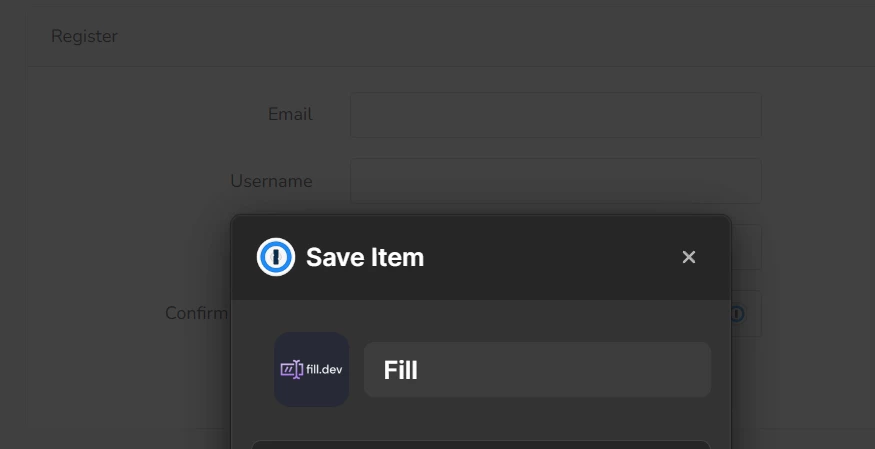Click the 1Password icon inside the Confirm field
875x449 pixels.
[x=738, y=313]
